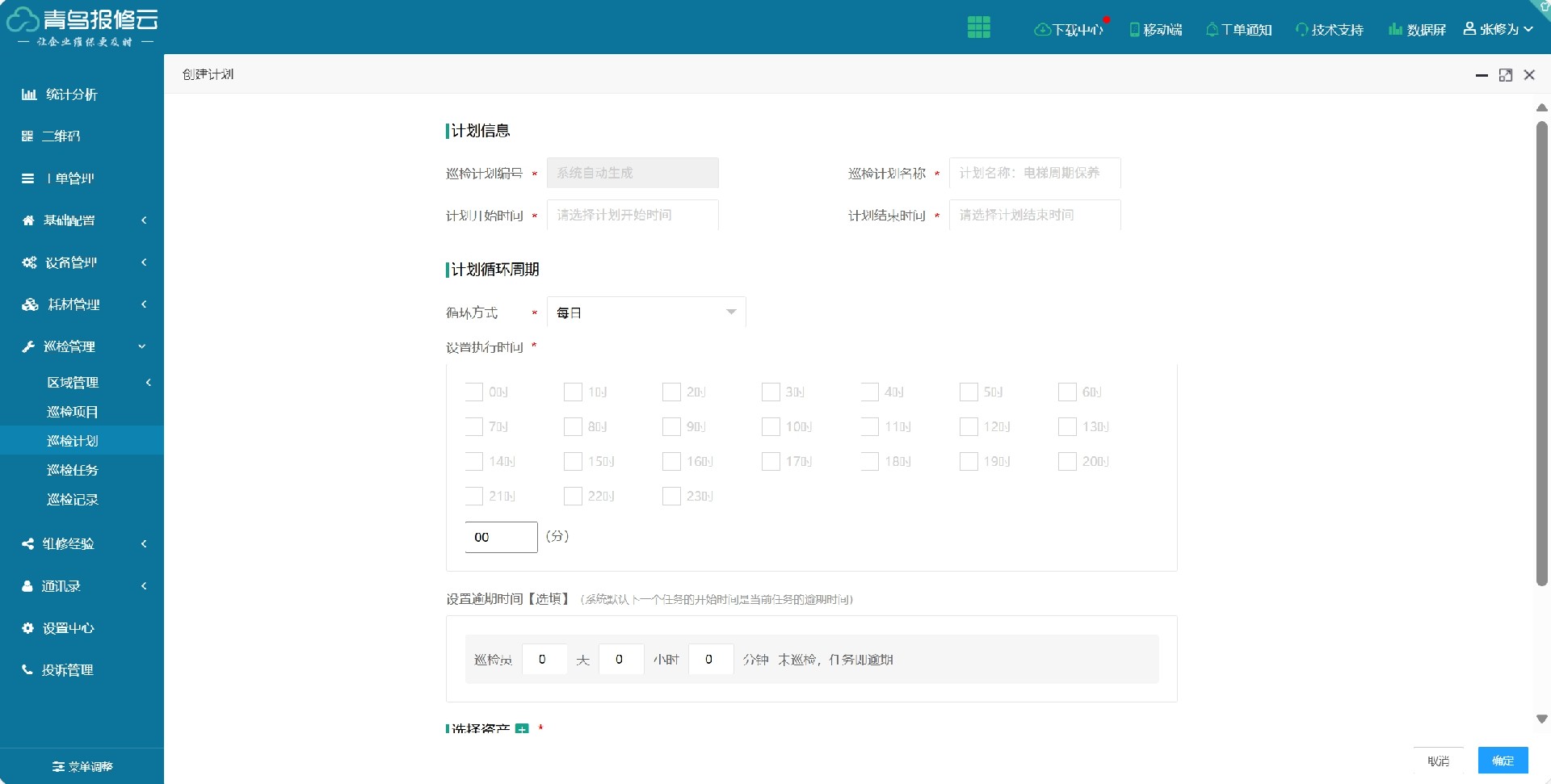Open 工单通知 notification settings
This screenshot has height=784, width=1551.
1238,28
